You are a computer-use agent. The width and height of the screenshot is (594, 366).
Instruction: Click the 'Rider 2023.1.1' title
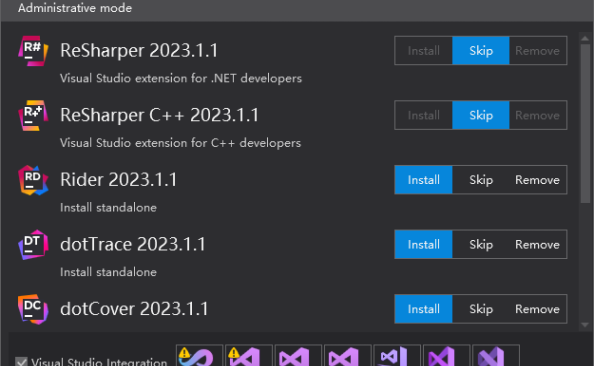point(119,180)
